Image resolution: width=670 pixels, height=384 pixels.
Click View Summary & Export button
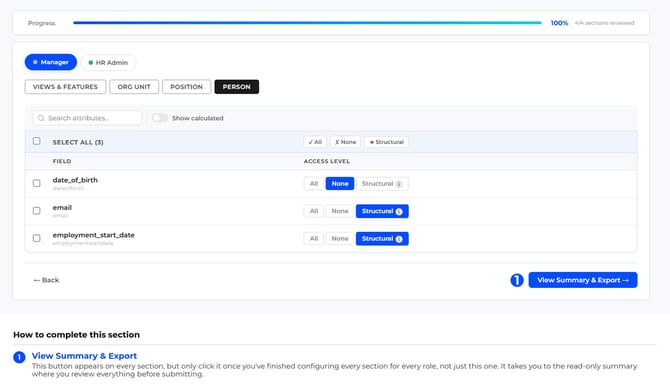583,280
